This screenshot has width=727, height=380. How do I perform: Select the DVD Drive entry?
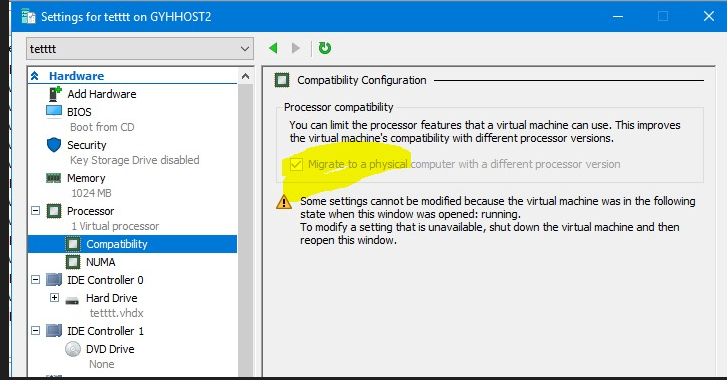pyautogui.click(x=110, y=349)
